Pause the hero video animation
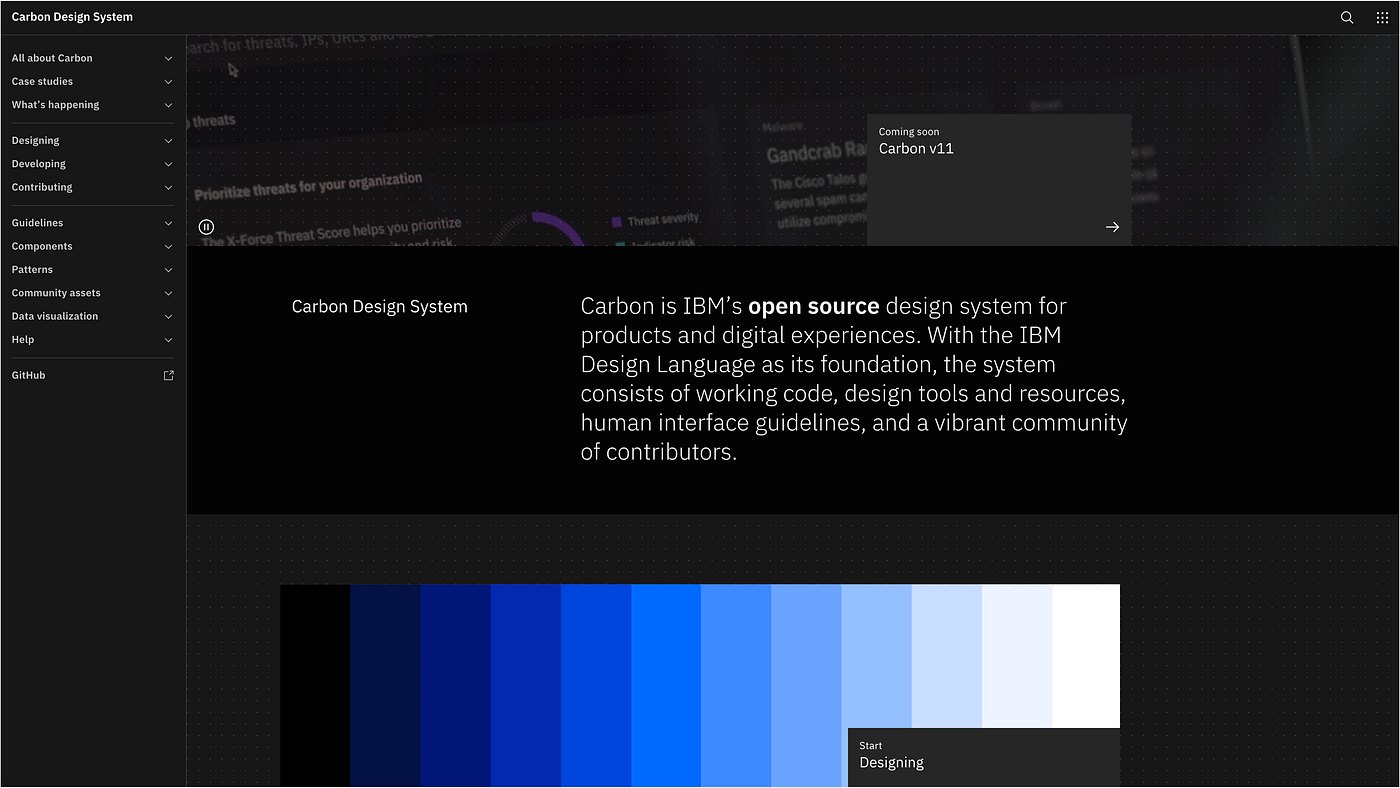This screenshot has width=1400, height=788. tap(206, 227)
